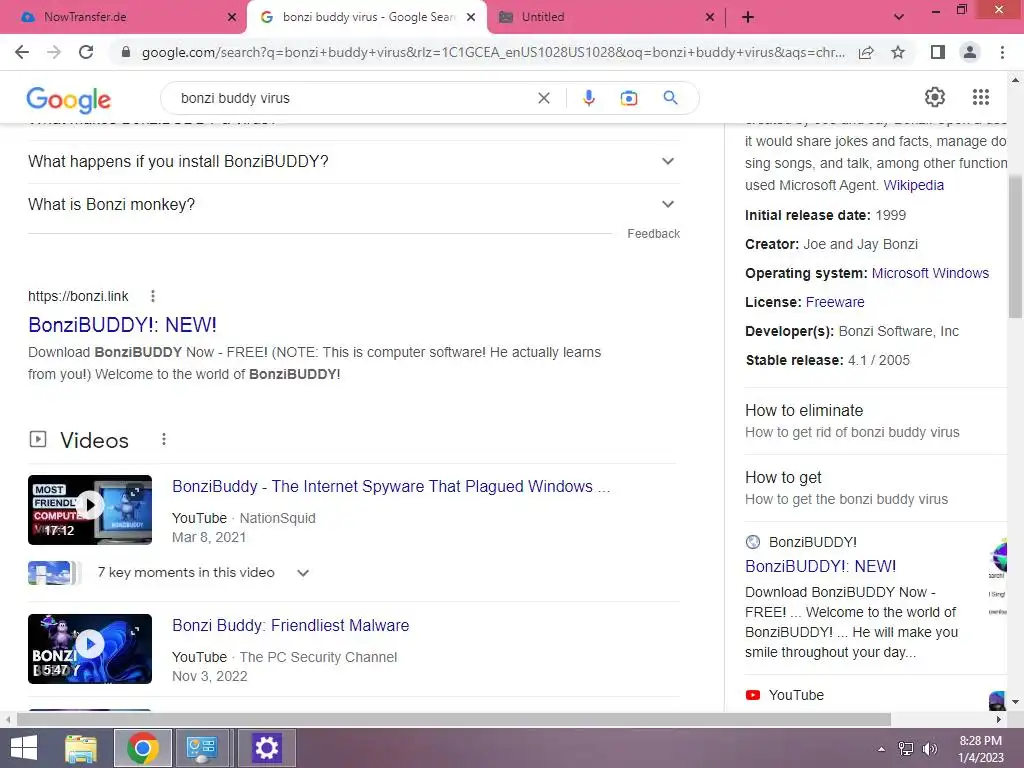Open BonziBuddy Internet Spyware video link
Viewport: 1024px width, 768px height.
(391, 487)
